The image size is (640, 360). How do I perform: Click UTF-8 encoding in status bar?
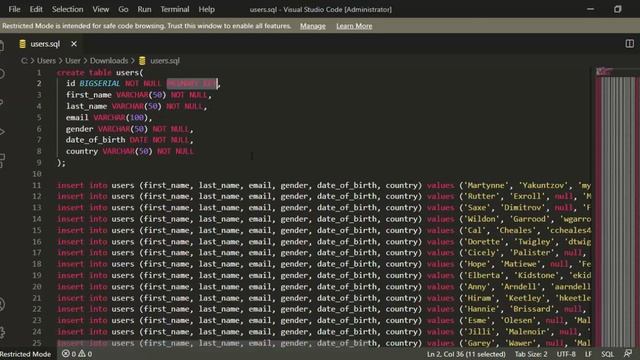(566, 354)
